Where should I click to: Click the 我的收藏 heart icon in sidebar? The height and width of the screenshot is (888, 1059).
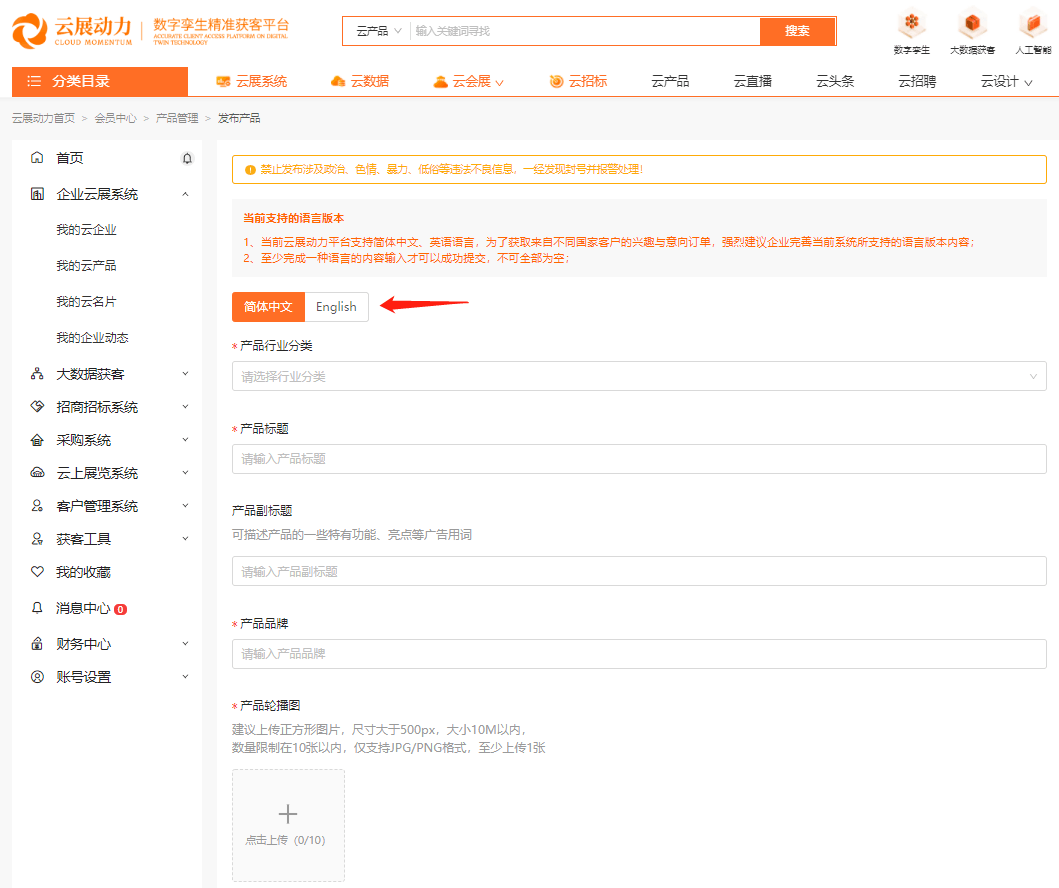37,572
